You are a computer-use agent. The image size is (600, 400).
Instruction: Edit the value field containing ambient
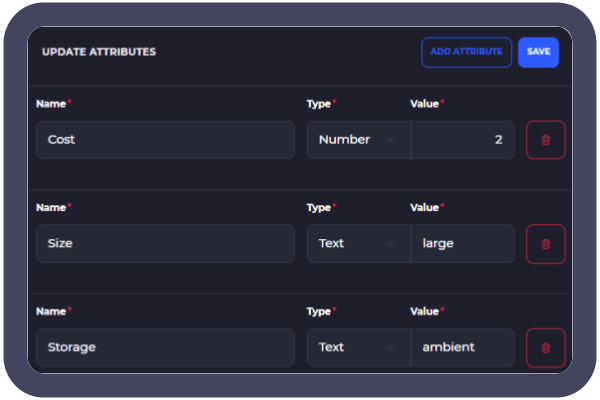pos(462,348)
